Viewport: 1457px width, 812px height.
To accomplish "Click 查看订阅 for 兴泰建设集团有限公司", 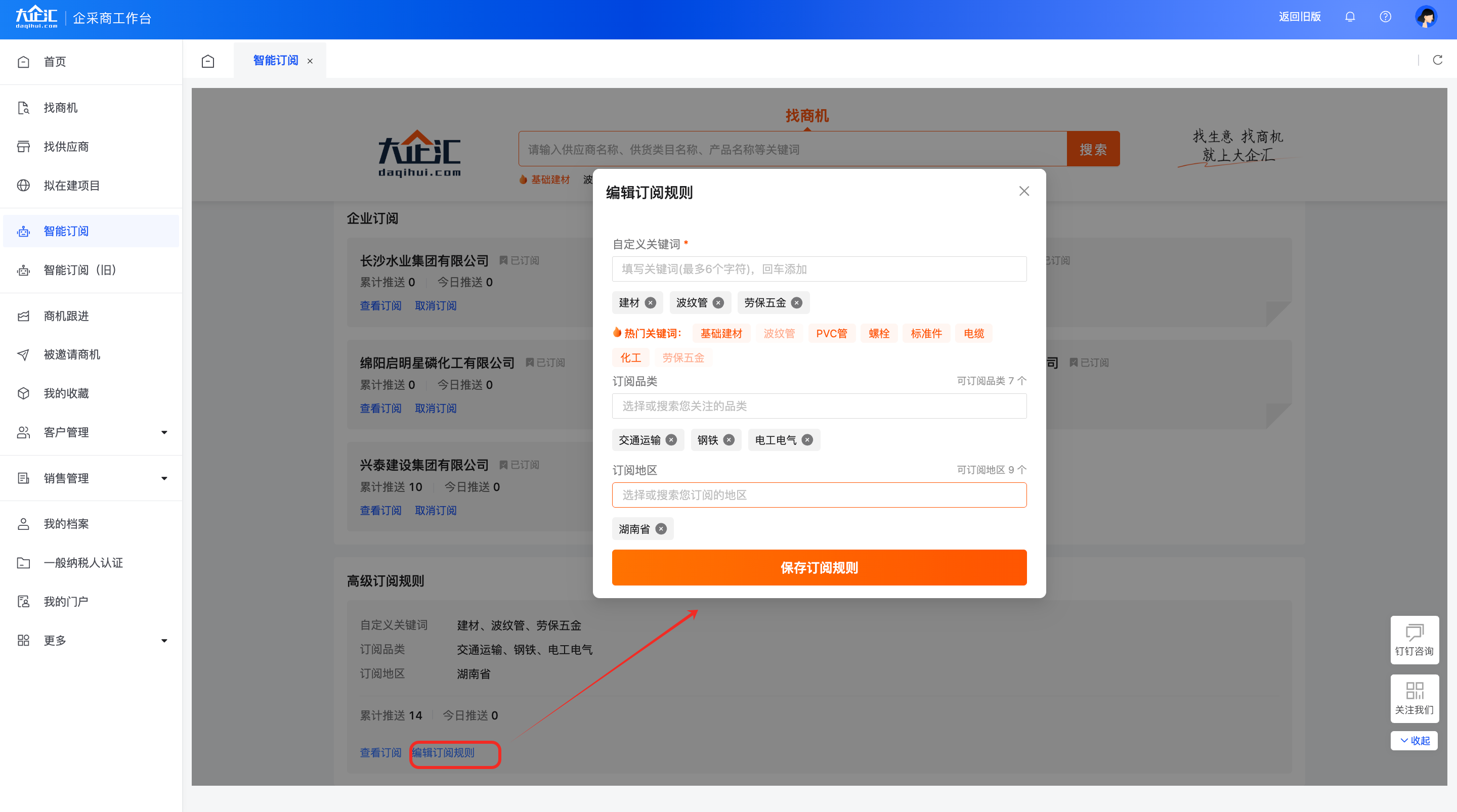I will click(x=380, y=511).
